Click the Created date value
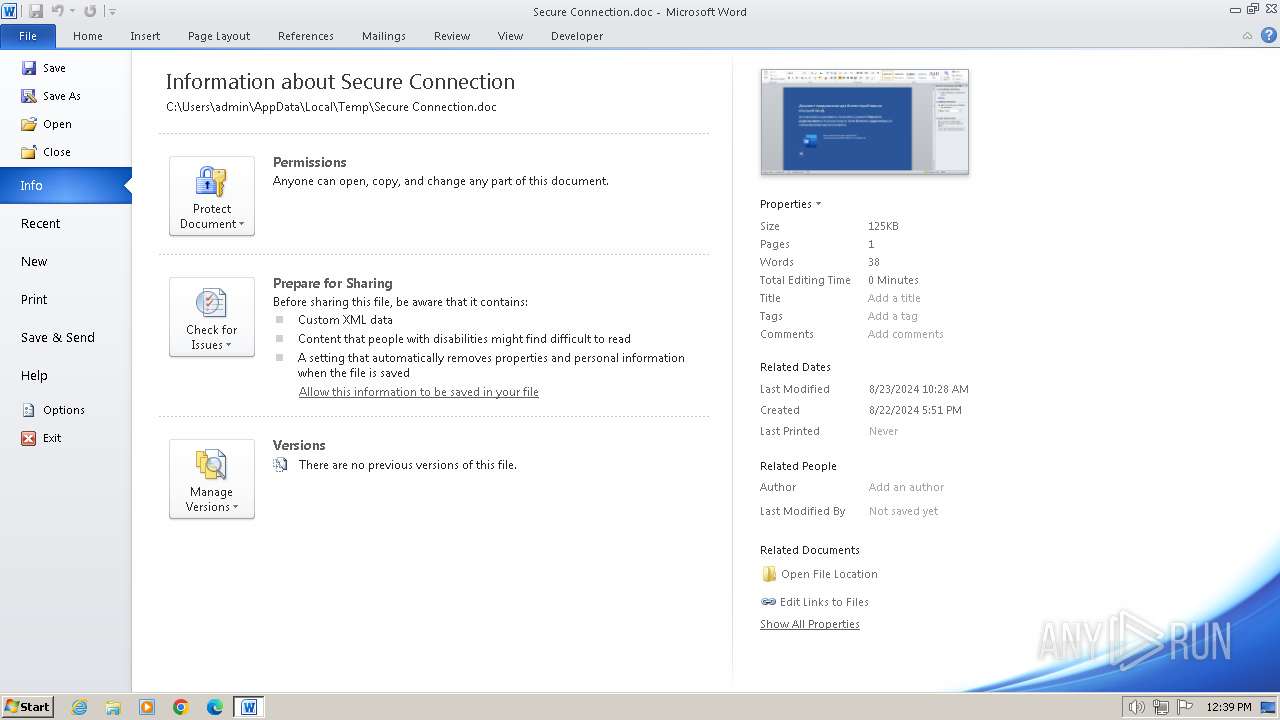Image resolution: width=1280 pixels, height=720 pixels. pos(915,410)
